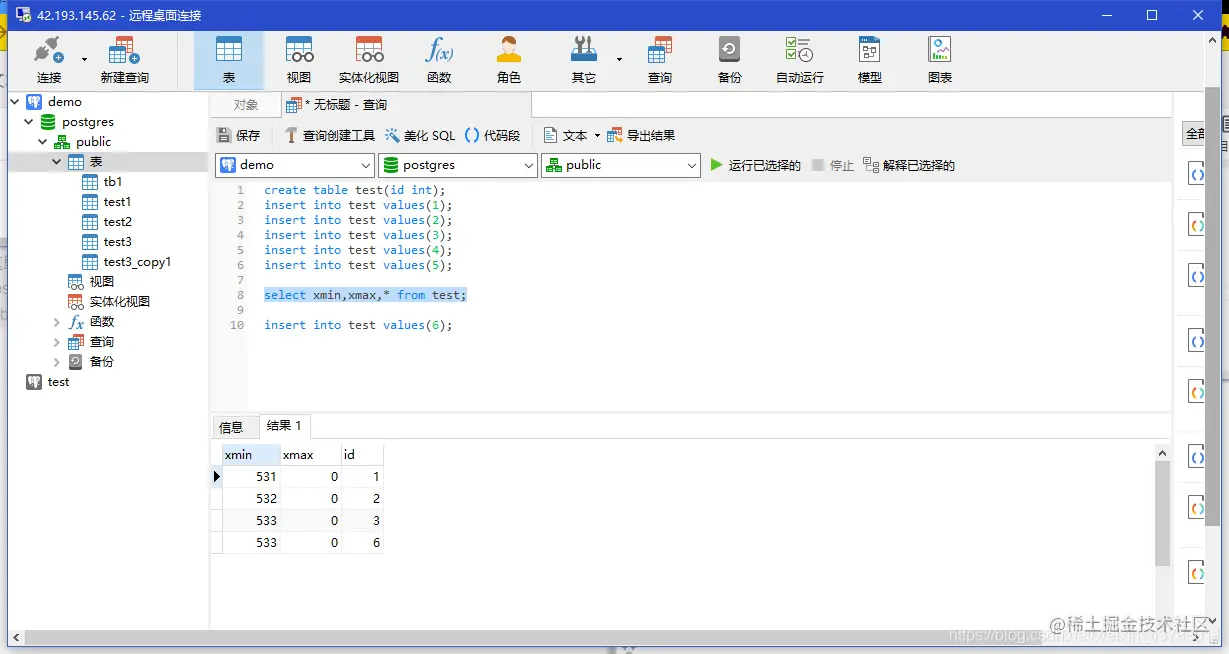Viewport: 1229px width, 654px height.
Task: Select table test3_copy1 in the tree
Action: (137, 261)
